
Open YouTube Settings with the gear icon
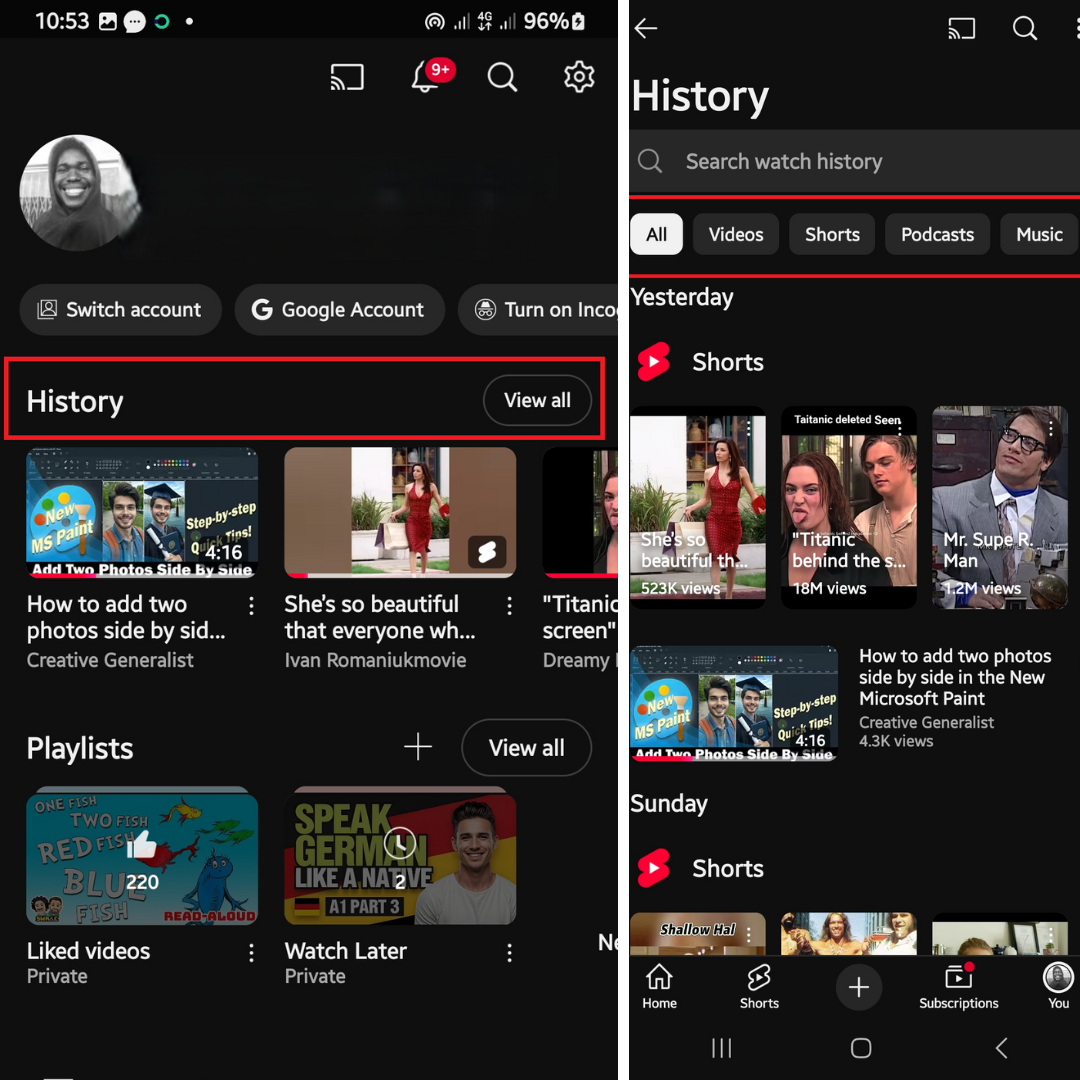579,77
